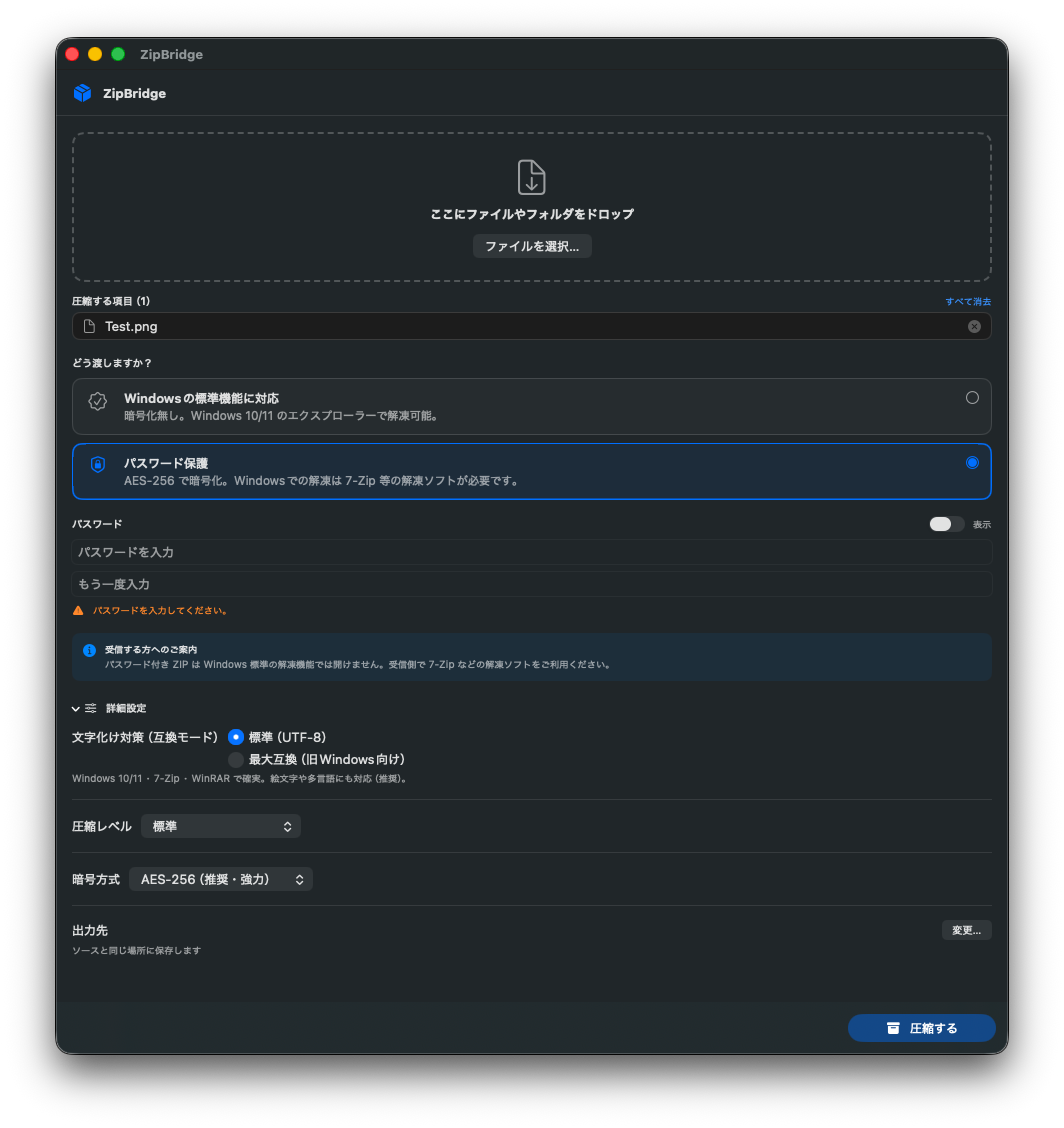This screenshot has height=1128, width=1064.
Task: Click the 文字化け対策 (互換モード) label
Action: click(x=145, y=737)
